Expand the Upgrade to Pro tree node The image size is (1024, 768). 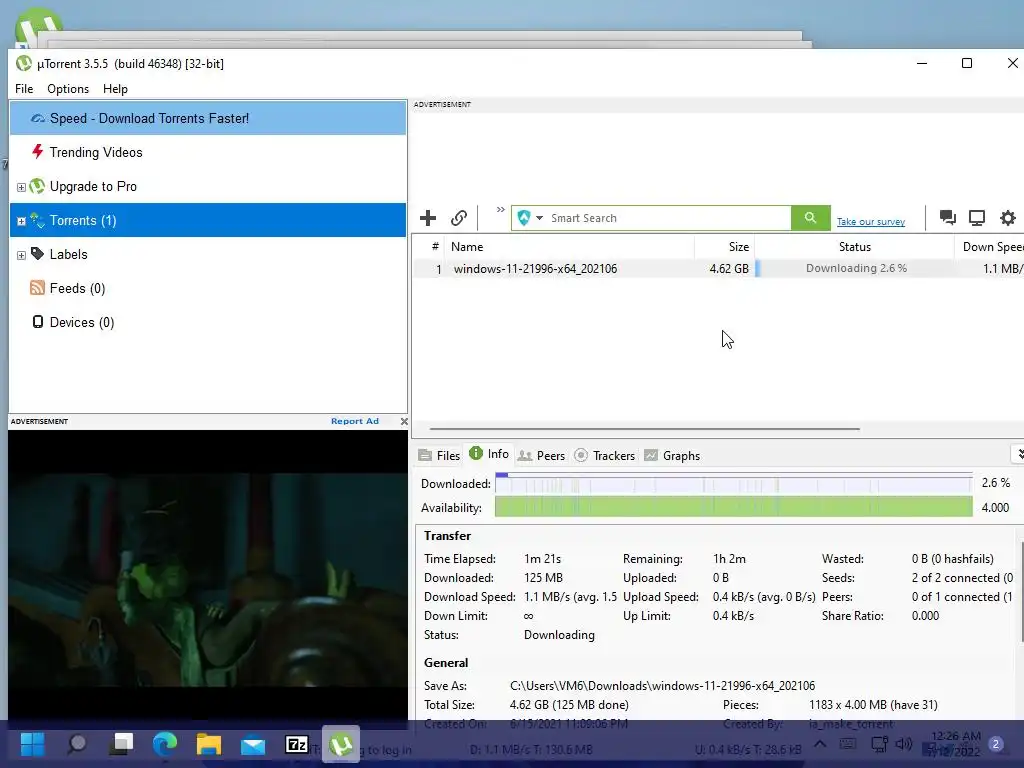click(x=21, y=187)
